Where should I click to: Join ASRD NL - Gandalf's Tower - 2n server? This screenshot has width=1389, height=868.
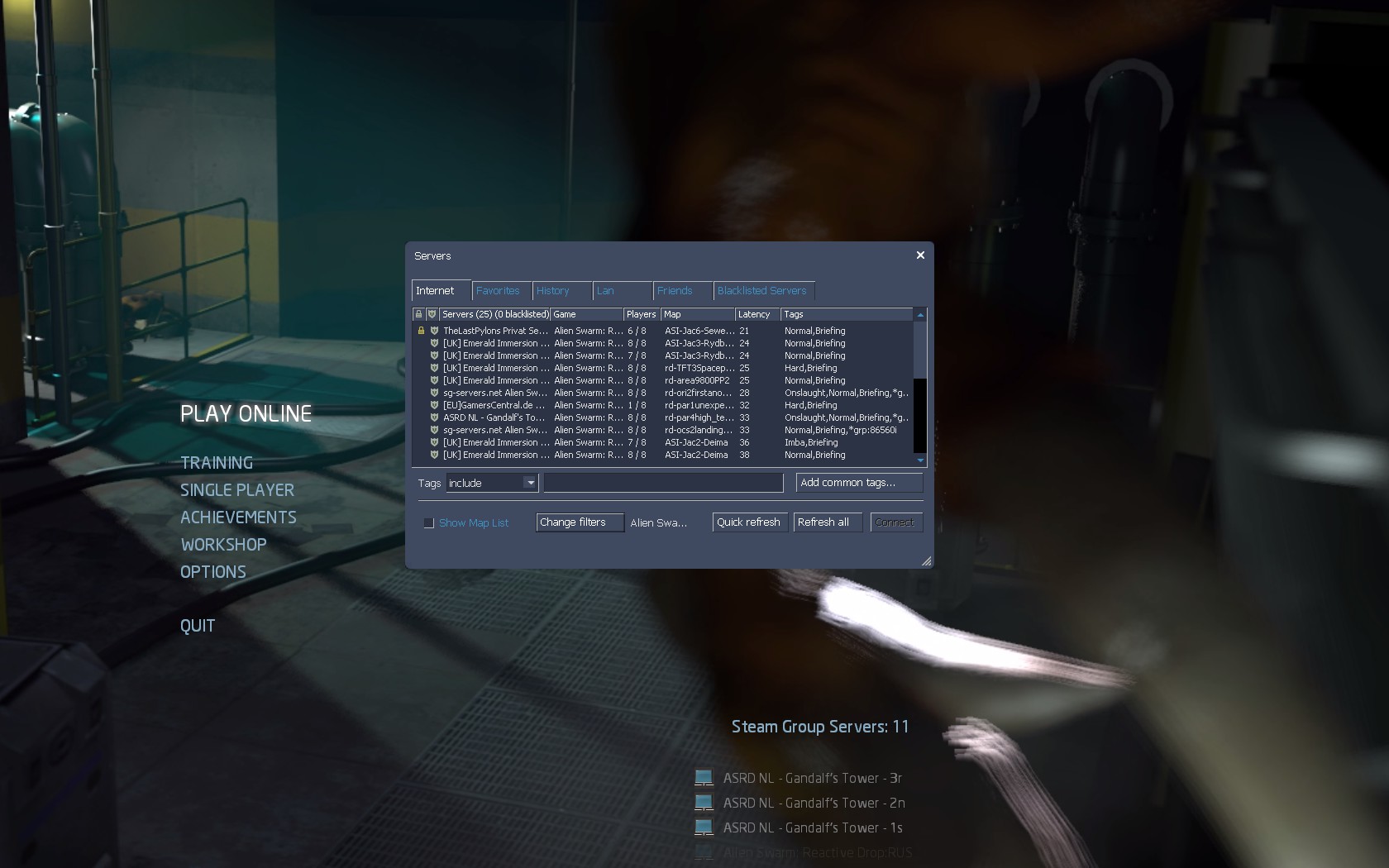tap(814, 803)
